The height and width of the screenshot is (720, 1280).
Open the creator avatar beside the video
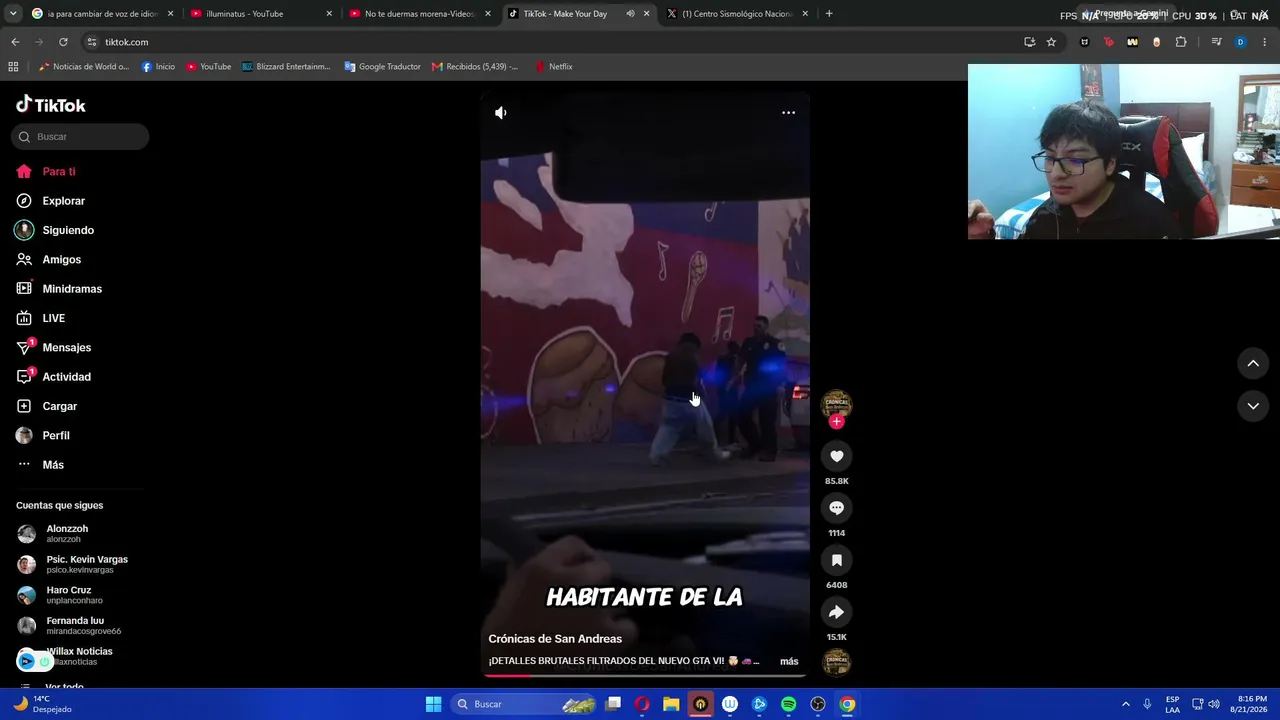coord(837,403)
